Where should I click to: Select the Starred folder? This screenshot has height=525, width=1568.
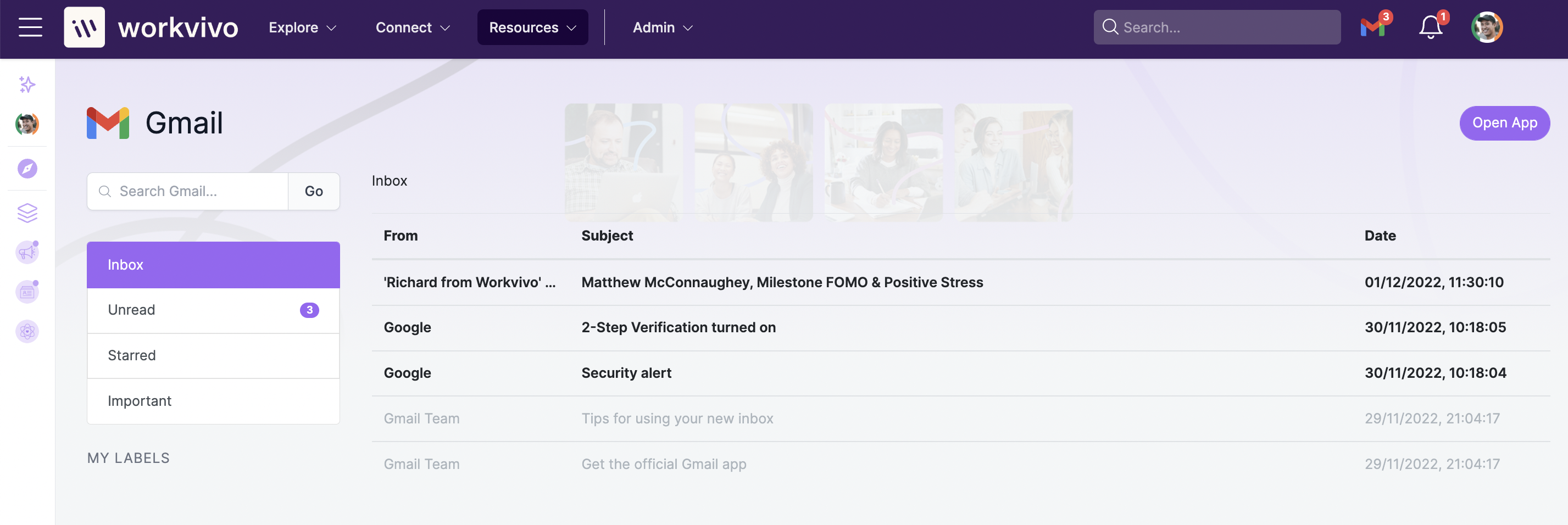tap(213, 356)
